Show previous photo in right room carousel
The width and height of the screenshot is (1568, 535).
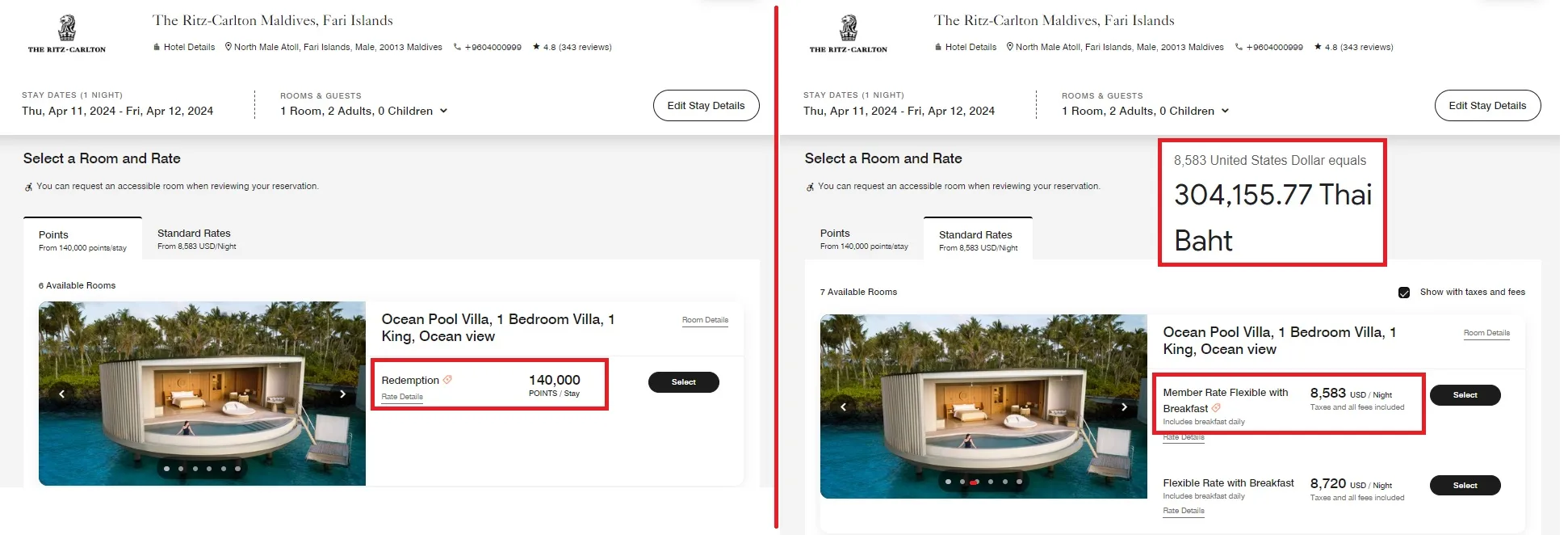pyautogui.click(x=843, y=407)
